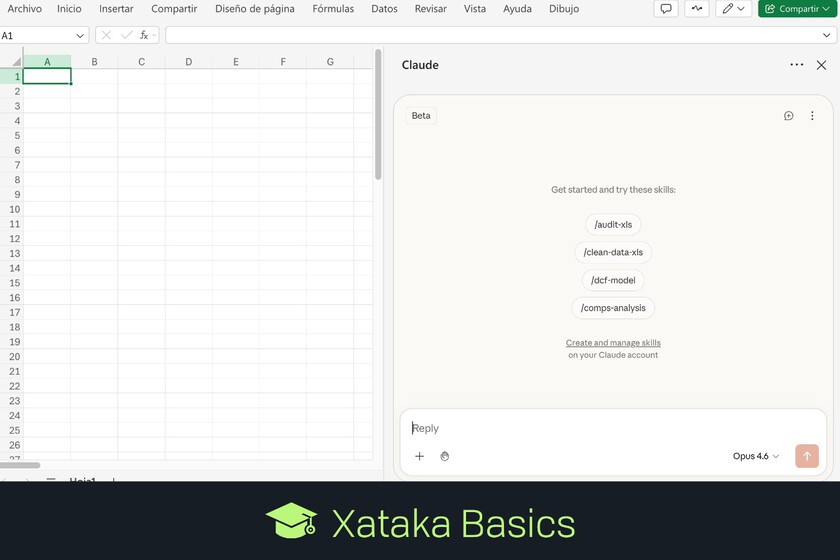Run the /audit-xls skill
The height and width of the screenshot is (560, 840).
613,224
